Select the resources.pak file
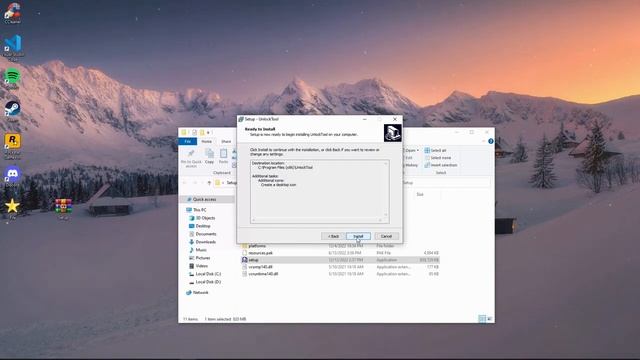Viewport: 640px width, 360px height. click(340, 253)
